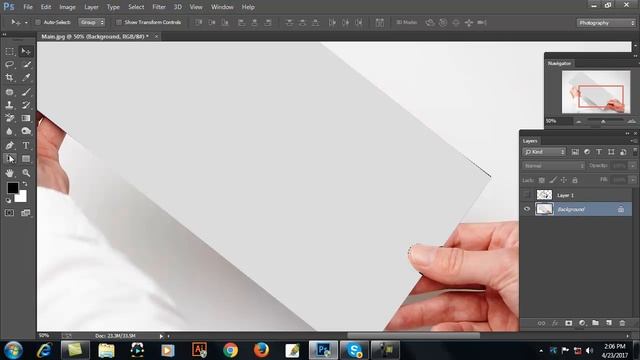Open the Layer menu
The width and height of the screenshot is (640, 360).
[91, 7]
